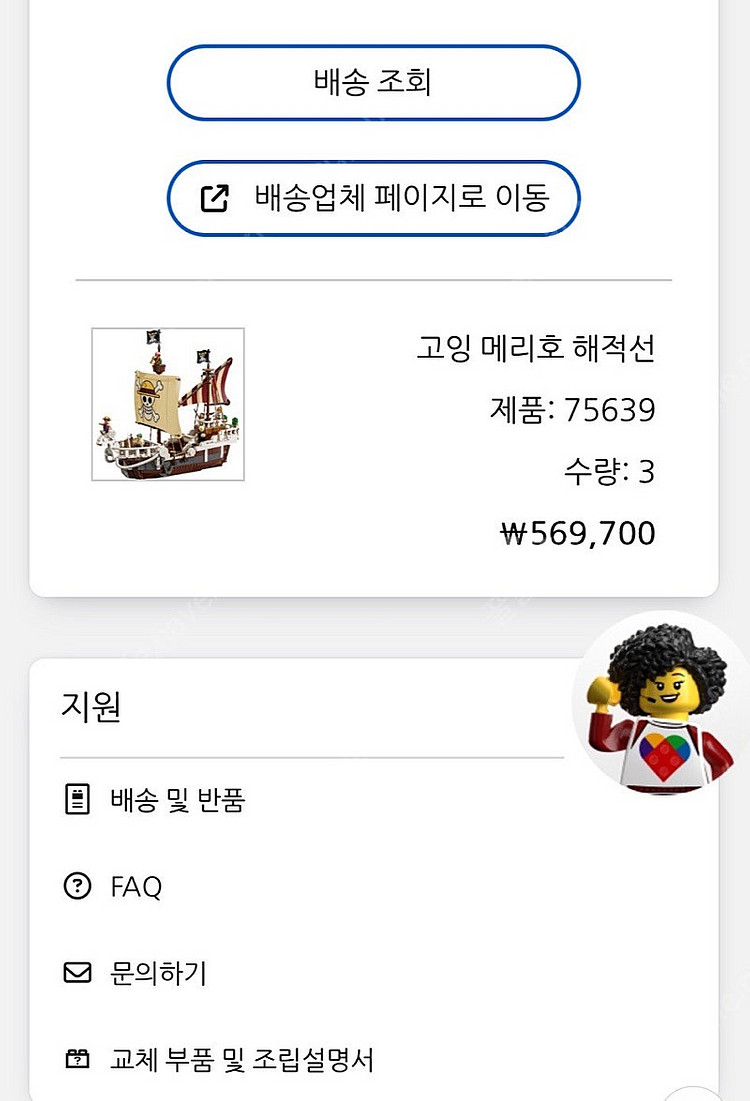This screenshot has width=750, height=1101.
Task: Click the 지원 section heading
Action: pos(91,707)
